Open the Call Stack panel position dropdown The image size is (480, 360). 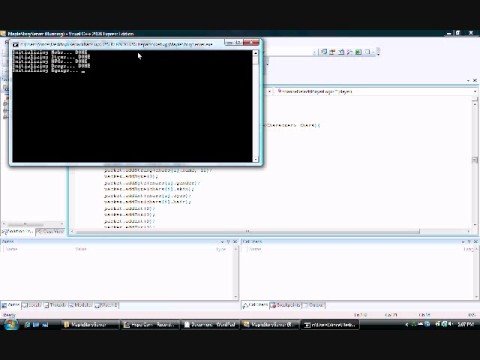[463, 241]
